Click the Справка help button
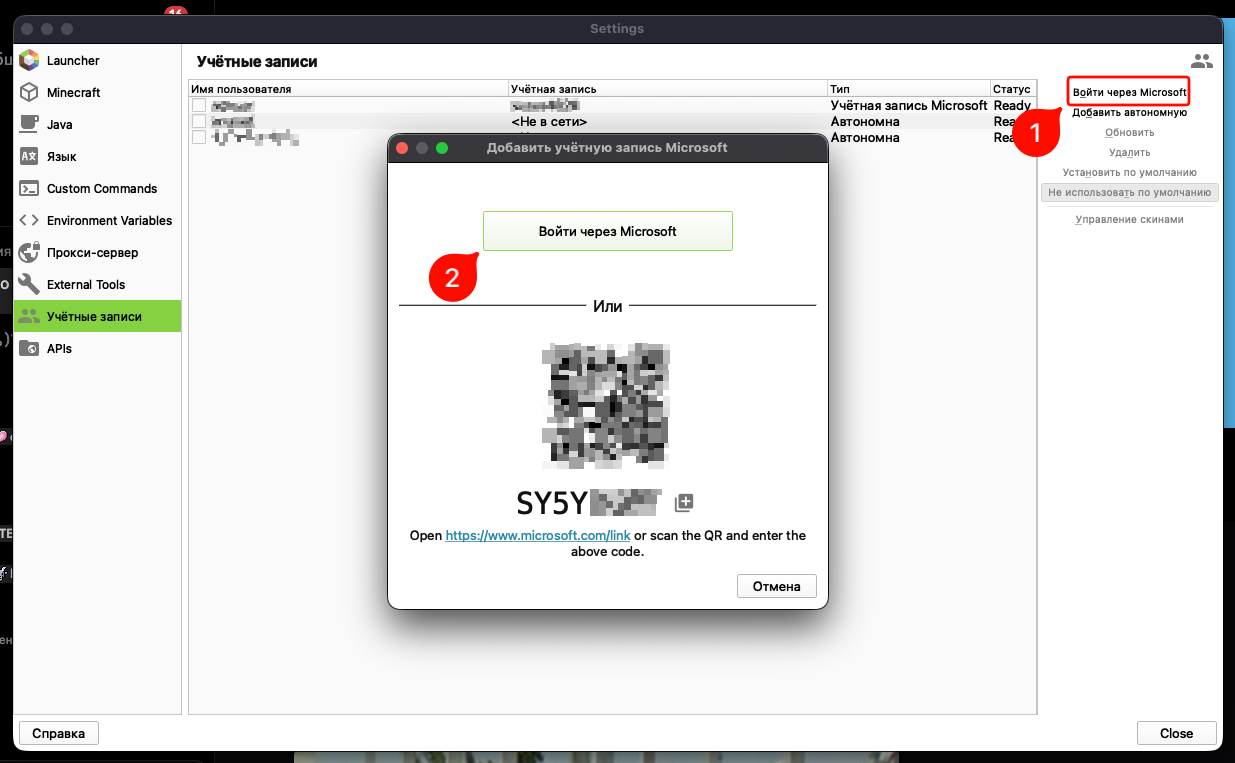This screenshot has width=1235, height=763. pos(58,733)
